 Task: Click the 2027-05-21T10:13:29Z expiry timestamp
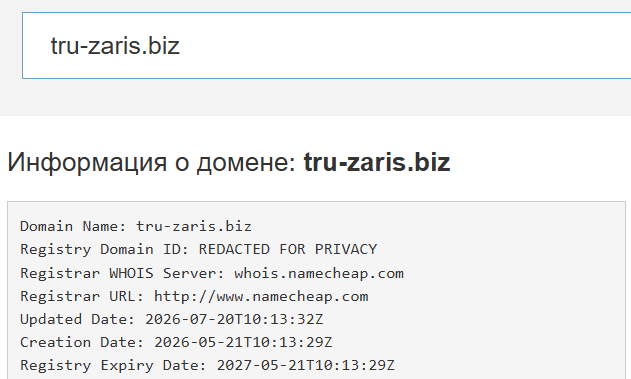click(x=306, y=365)
